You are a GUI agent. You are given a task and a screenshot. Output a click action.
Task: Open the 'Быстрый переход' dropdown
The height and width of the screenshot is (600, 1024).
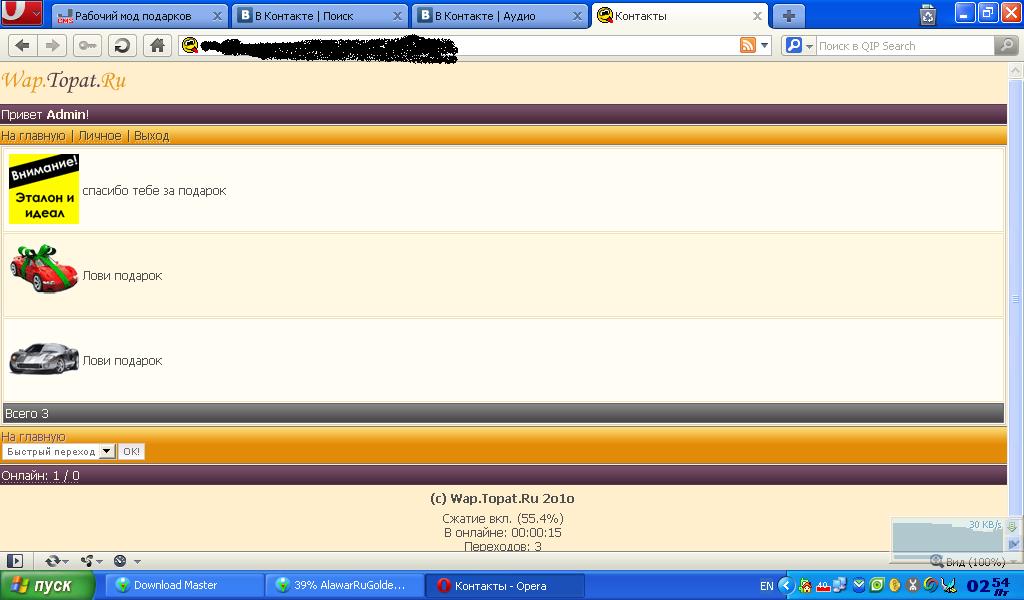(x=59, y=451)
